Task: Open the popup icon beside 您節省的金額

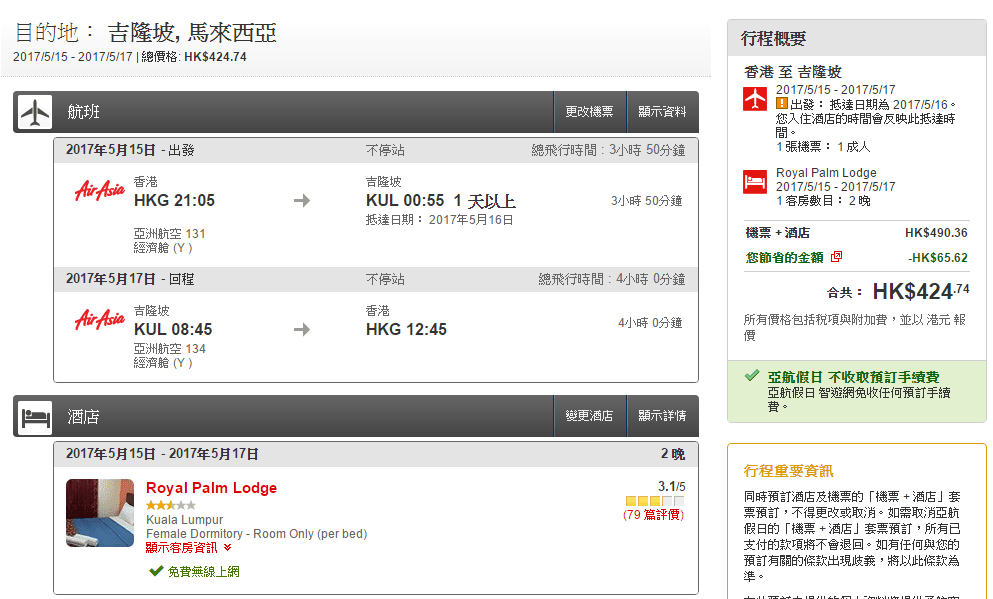Action: [x=837, y=257]
